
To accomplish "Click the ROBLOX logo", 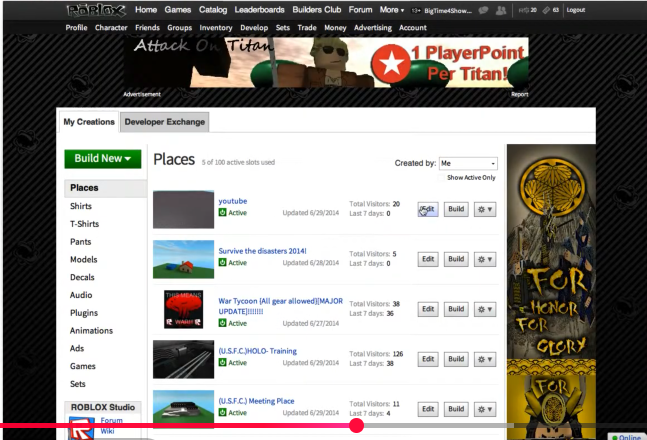I will point(96,10).
